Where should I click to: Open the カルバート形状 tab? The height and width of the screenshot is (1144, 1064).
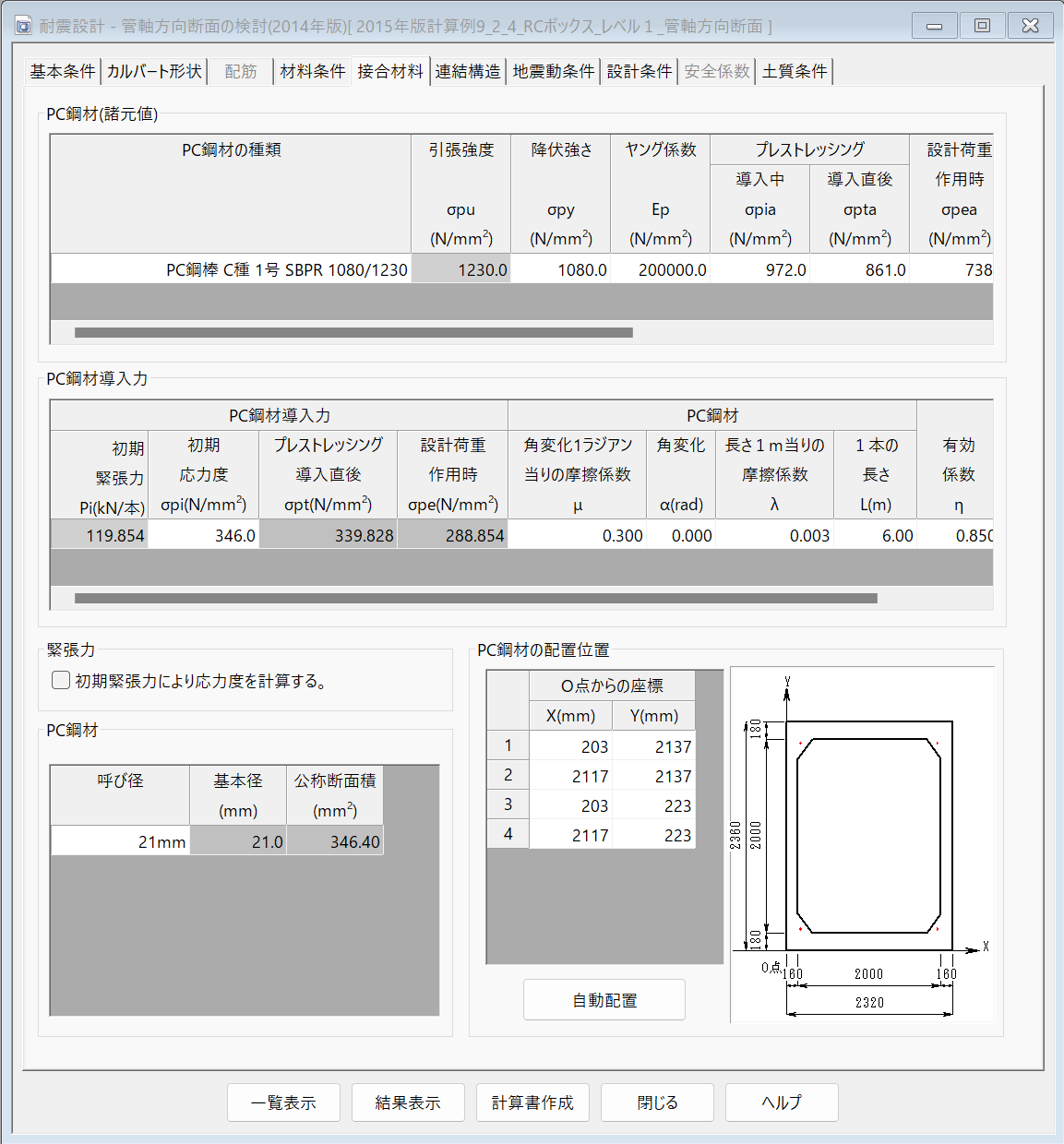click(154, 71)
